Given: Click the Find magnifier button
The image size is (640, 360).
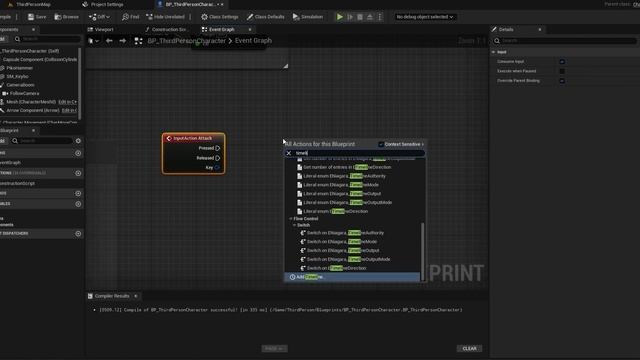Looking at the screenshot, I should (131, 17).
